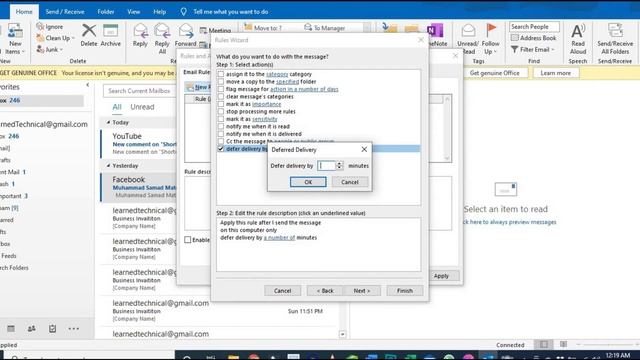
Task: Expand the Follow Up dropdown
Action: pyautogui.click(x=495, y=52)
